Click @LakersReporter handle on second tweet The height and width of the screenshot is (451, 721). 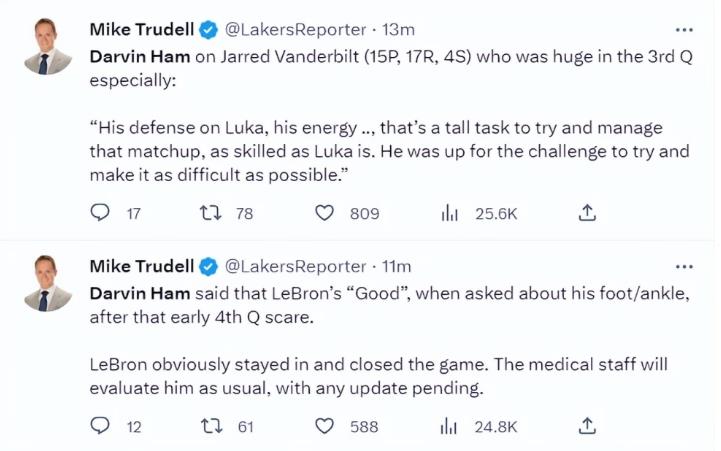pyautogui.click(x=295, y=266)
